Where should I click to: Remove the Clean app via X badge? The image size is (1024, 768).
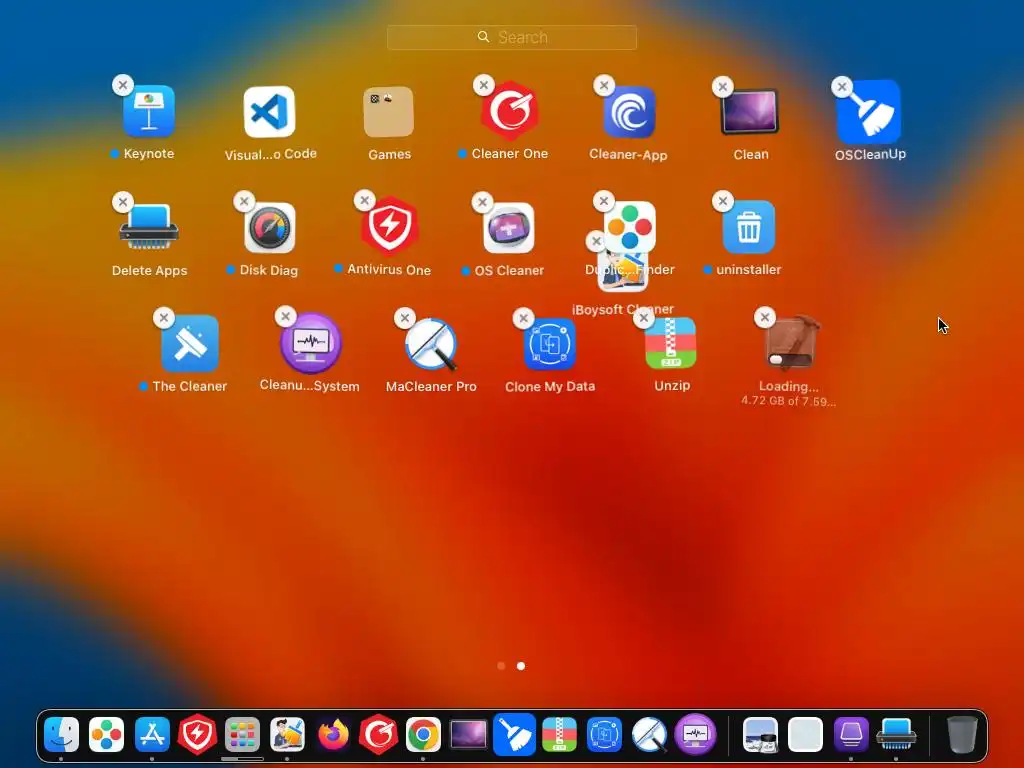tap(722, 86)
